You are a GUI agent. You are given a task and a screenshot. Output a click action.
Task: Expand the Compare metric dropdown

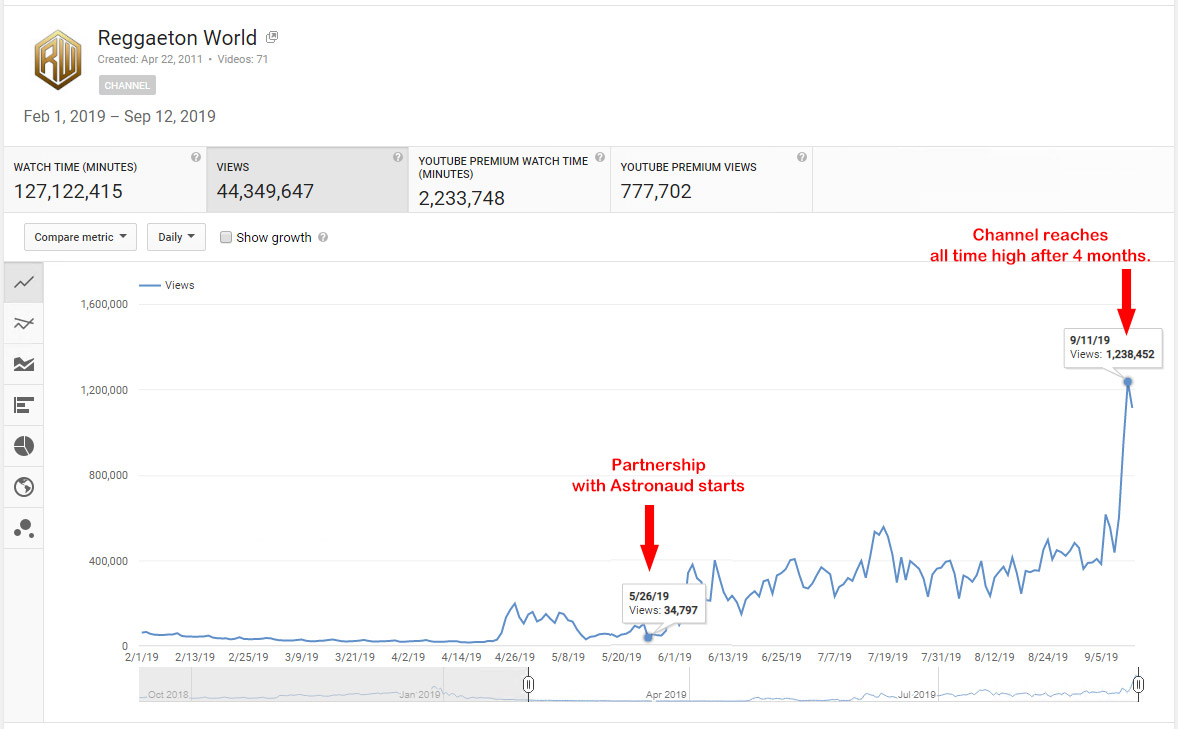[x=80, y=237]
